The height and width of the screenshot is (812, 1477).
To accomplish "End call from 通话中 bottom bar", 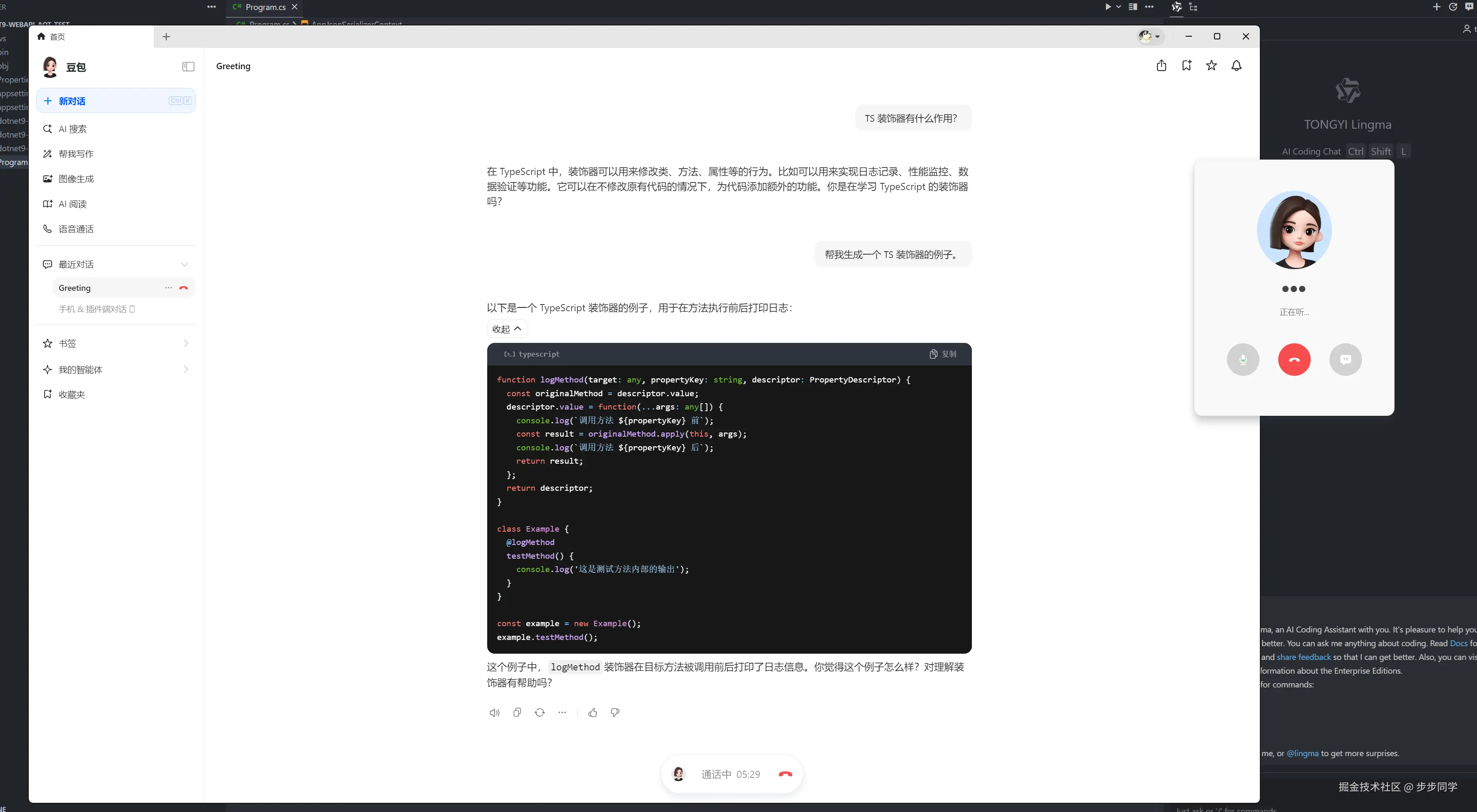I will pos(785,774).
